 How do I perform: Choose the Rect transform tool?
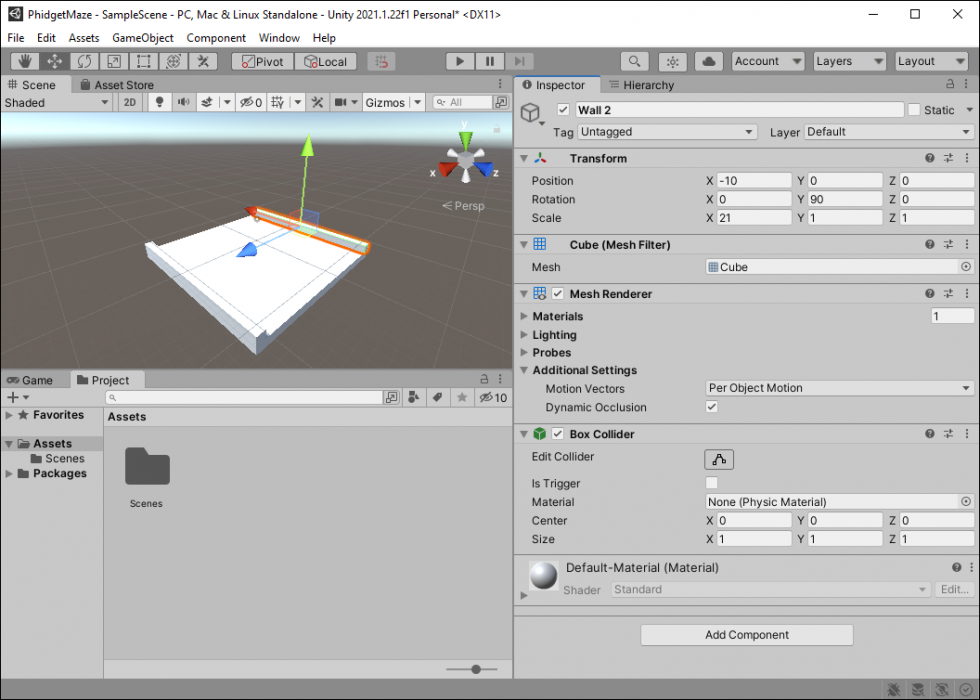[x=143, y=62]
